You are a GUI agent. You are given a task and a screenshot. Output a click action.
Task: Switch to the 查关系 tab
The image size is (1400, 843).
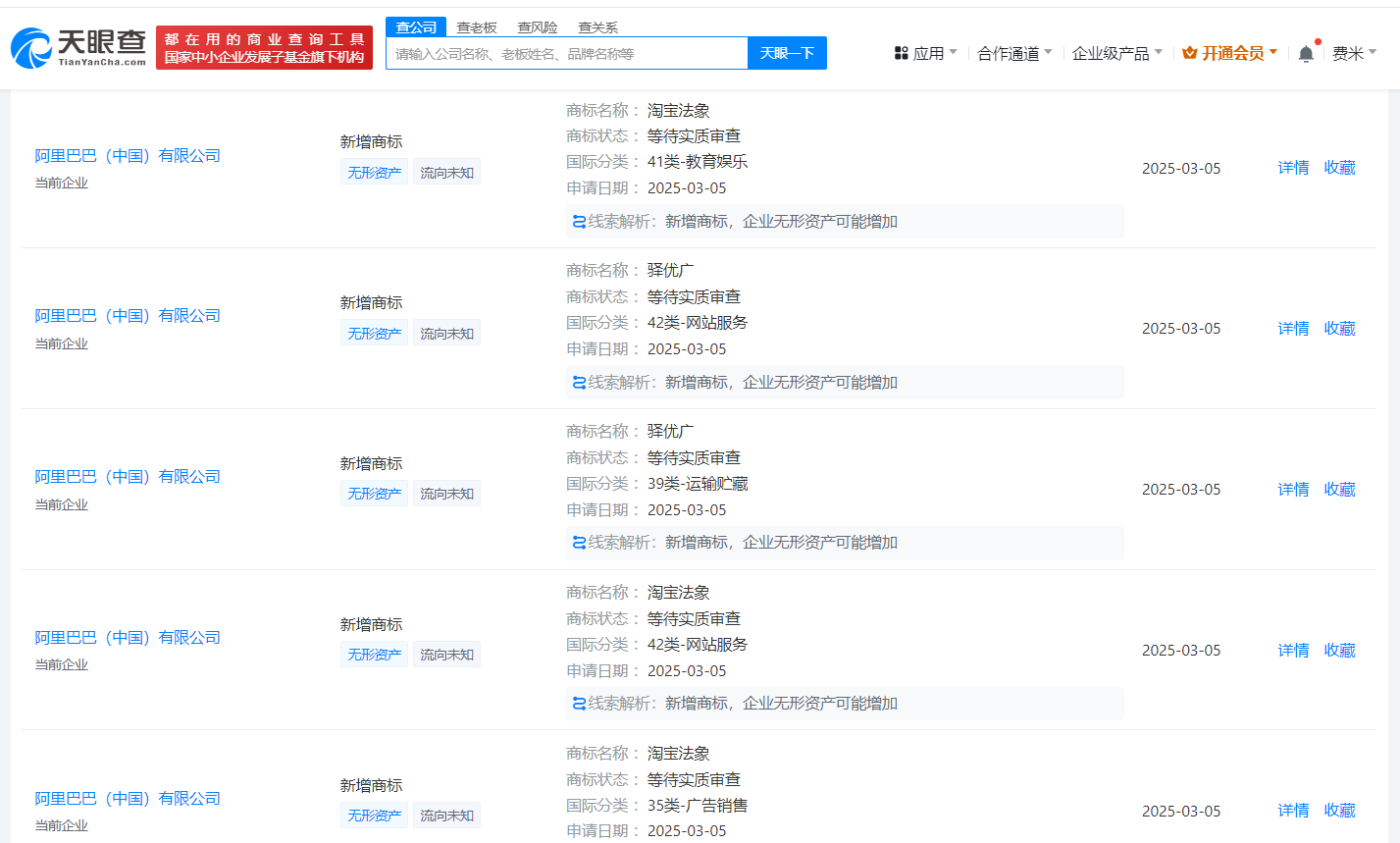(x=597, y=27)
